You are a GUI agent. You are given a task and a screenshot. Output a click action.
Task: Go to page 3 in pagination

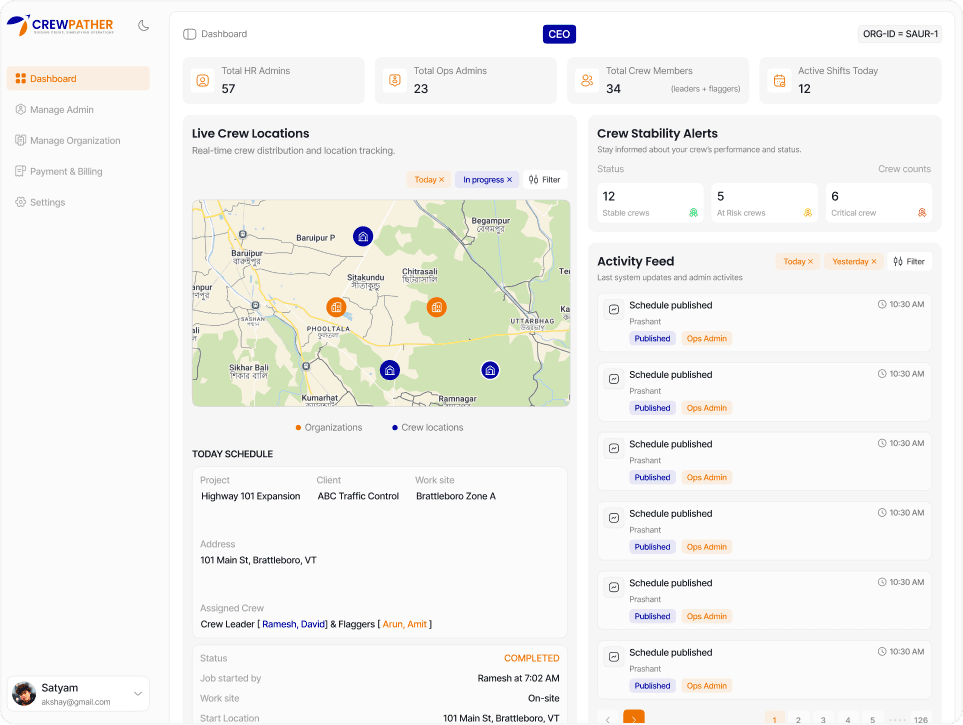click(823, 719)
